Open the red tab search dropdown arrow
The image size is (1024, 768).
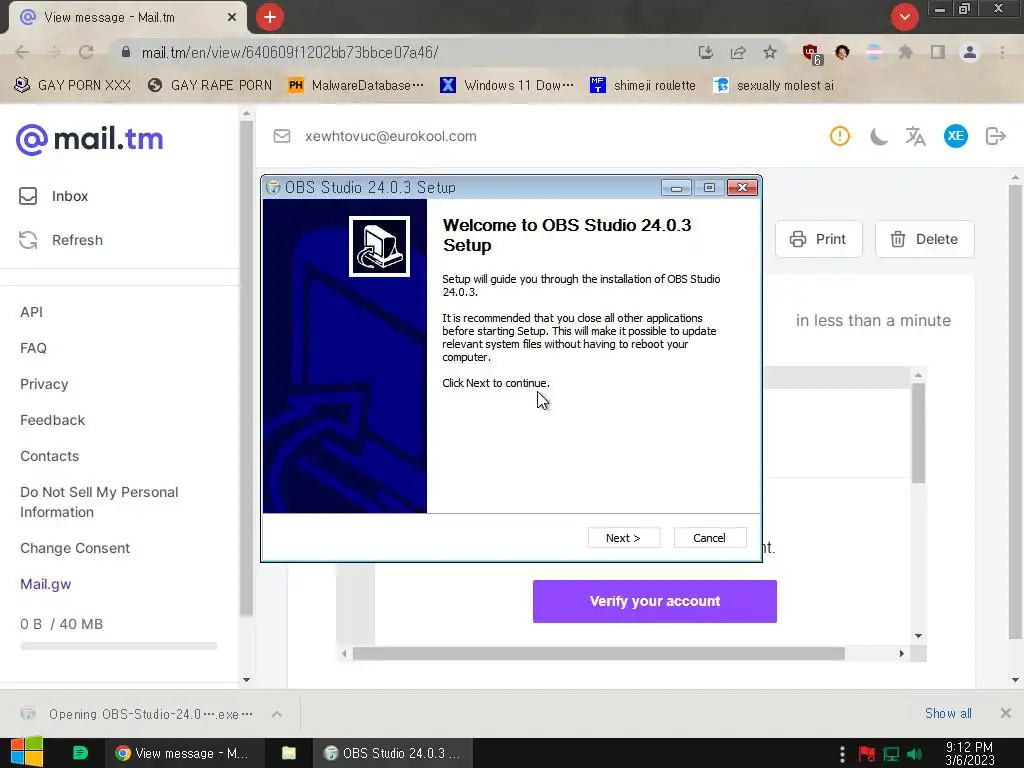tap(904, 17)
